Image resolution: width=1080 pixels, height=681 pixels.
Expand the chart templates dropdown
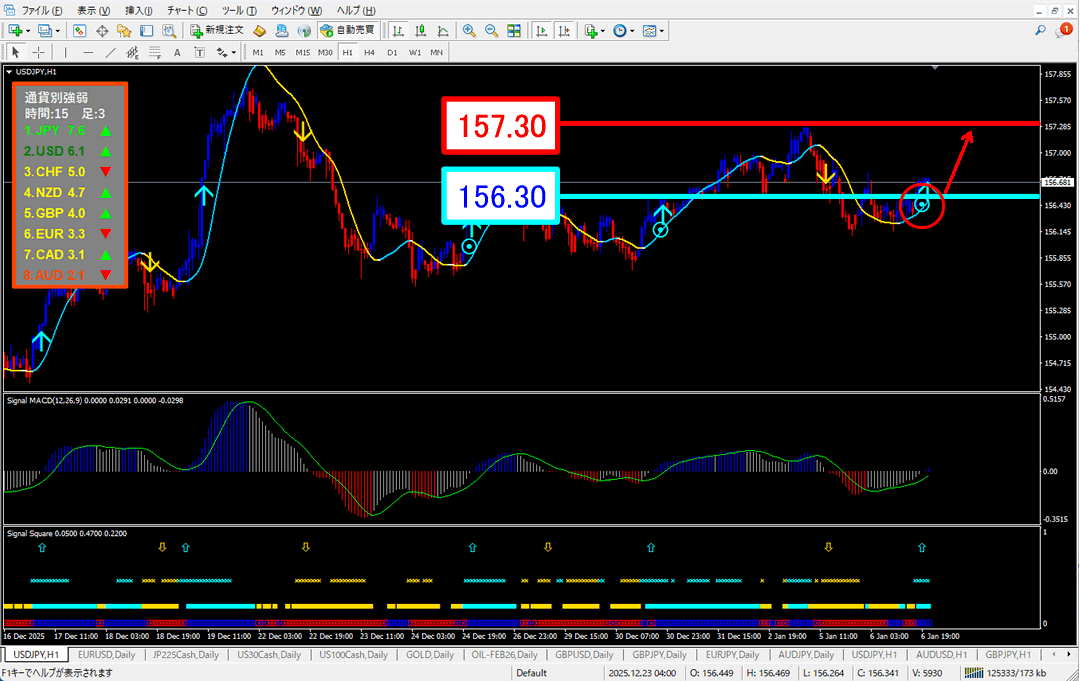662,31
